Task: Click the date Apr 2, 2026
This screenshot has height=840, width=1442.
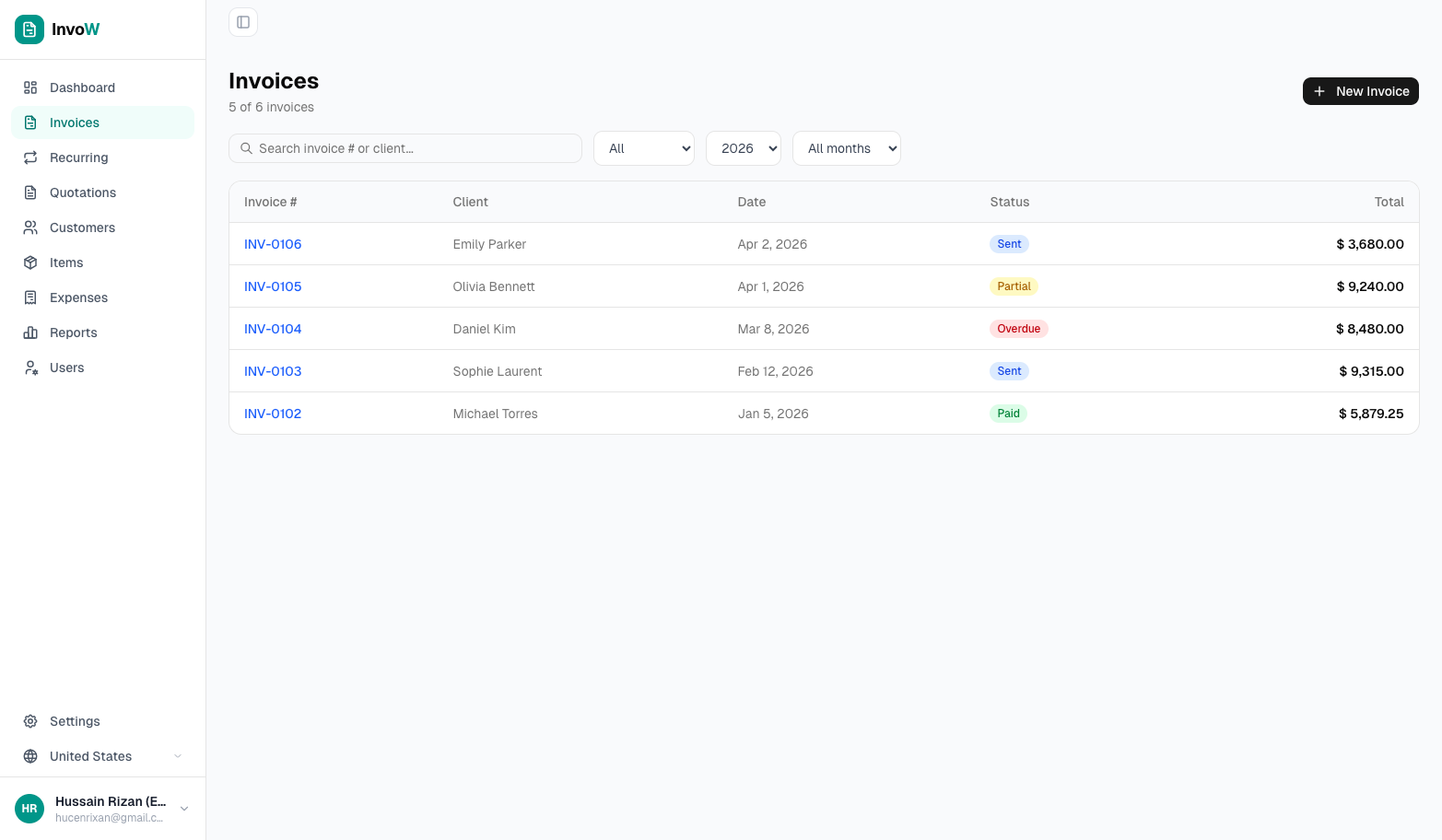Action: coord(772,244)
